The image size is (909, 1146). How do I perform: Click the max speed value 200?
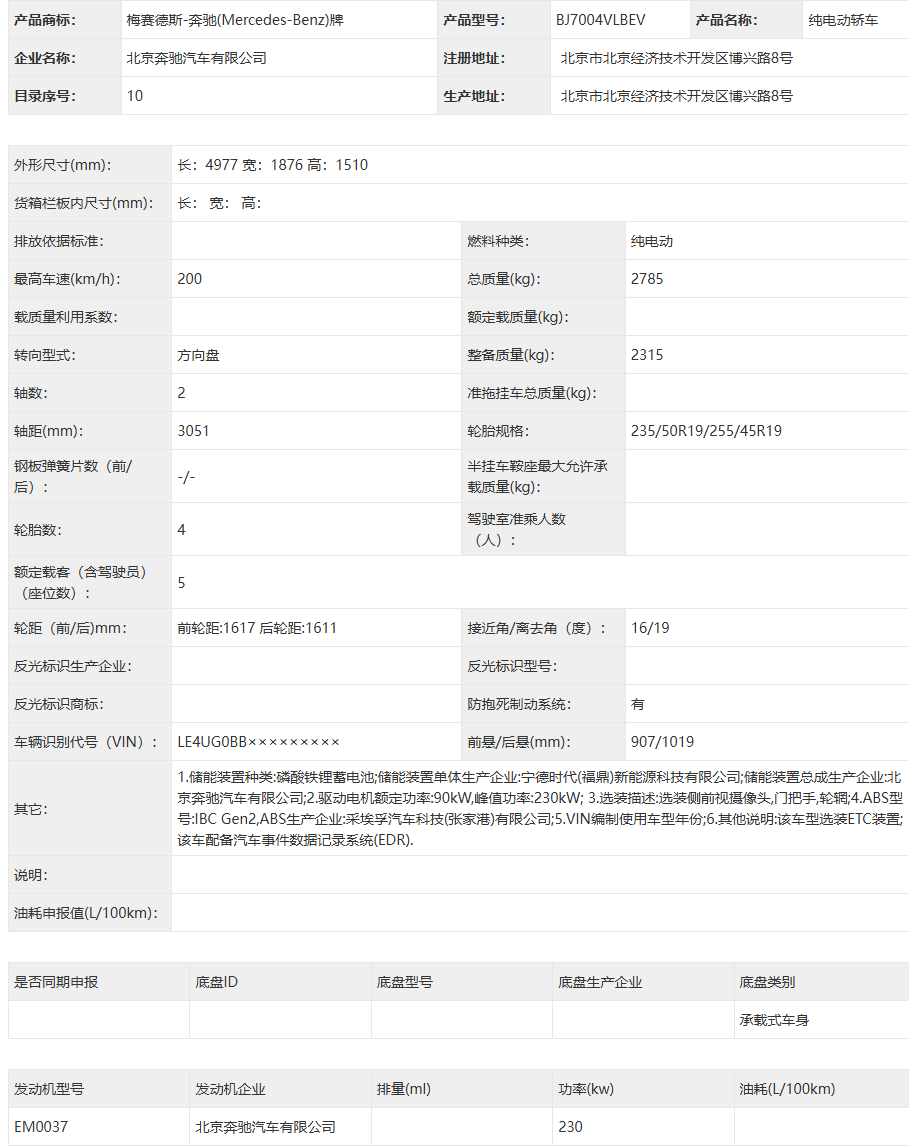(190, 278)
